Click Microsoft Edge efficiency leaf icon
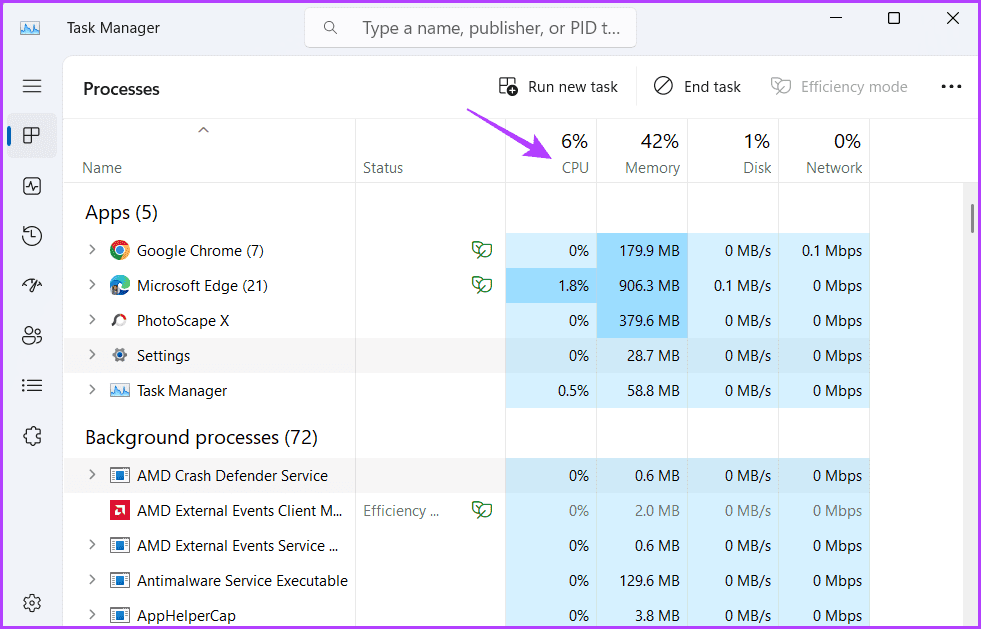 (482, 285)
